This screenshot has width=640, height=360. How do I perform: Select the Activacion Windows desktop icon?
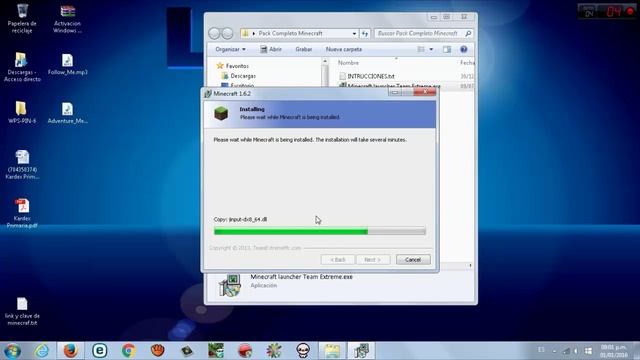tap(67, 18)
